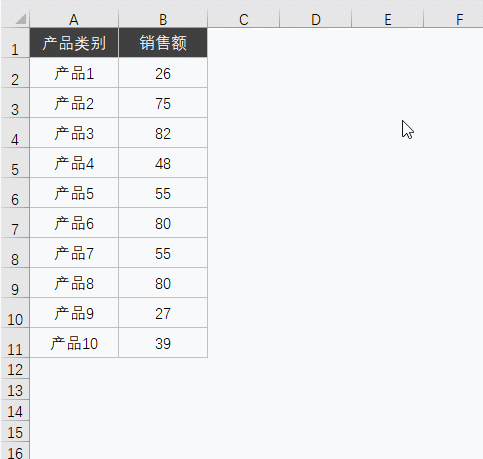The width and height of the screenshot is (483, 459).
Task: Click sales value 55 for 产品5
Action: click(163, 193)
